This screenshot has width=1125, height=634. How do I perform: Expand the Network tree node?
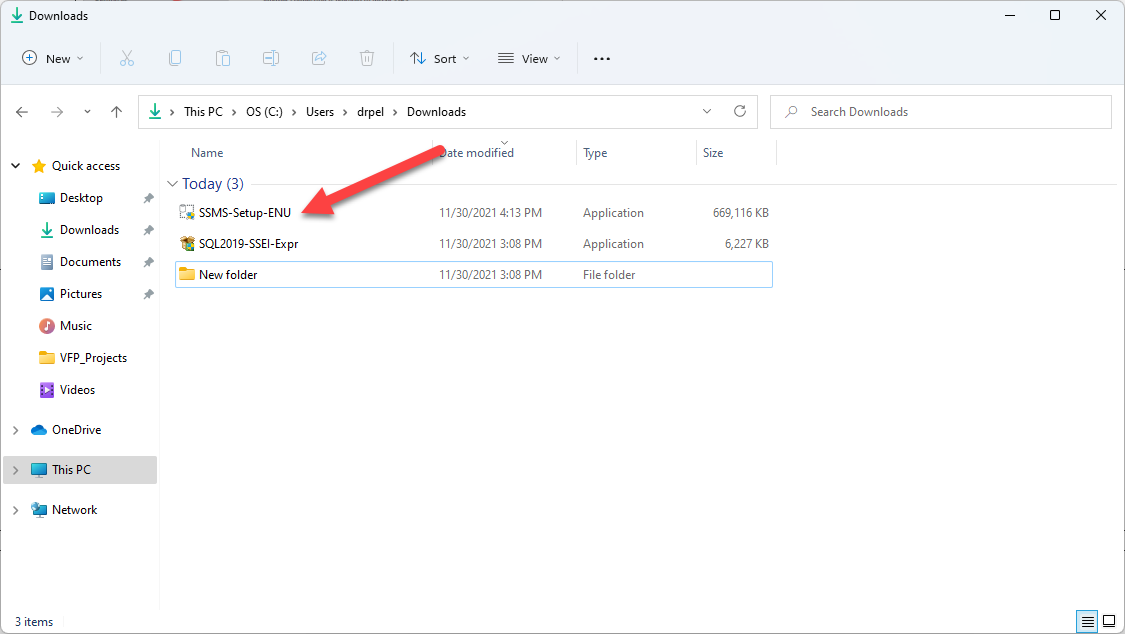point(15,510)
